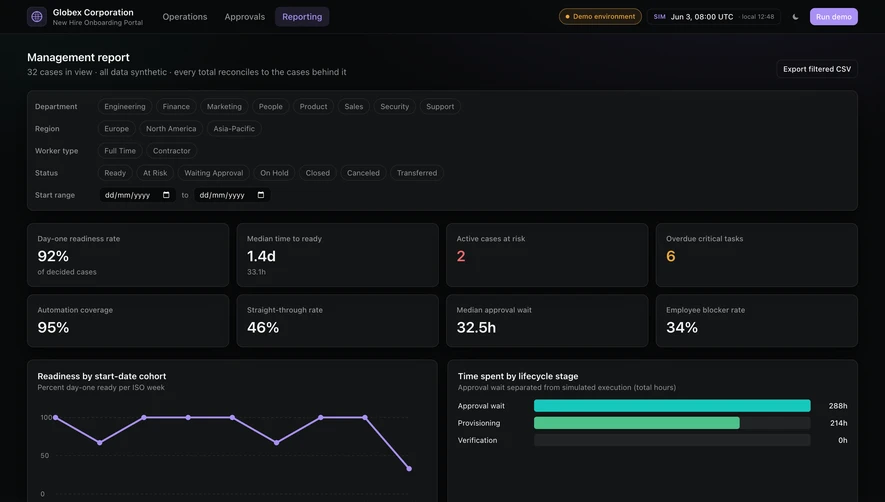885x502 pixels.
Task: Click the Demo environment badge
Action: [x=600, y=16]
